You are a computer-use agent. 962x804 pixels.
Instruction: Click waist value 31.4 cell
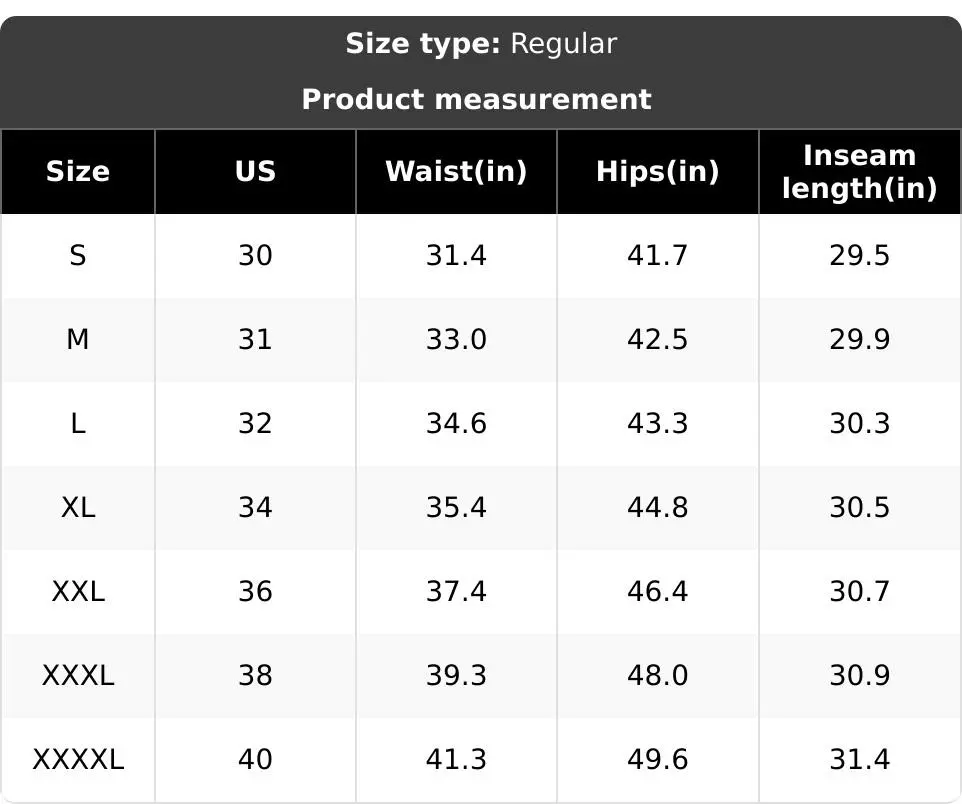coord(456,256)
